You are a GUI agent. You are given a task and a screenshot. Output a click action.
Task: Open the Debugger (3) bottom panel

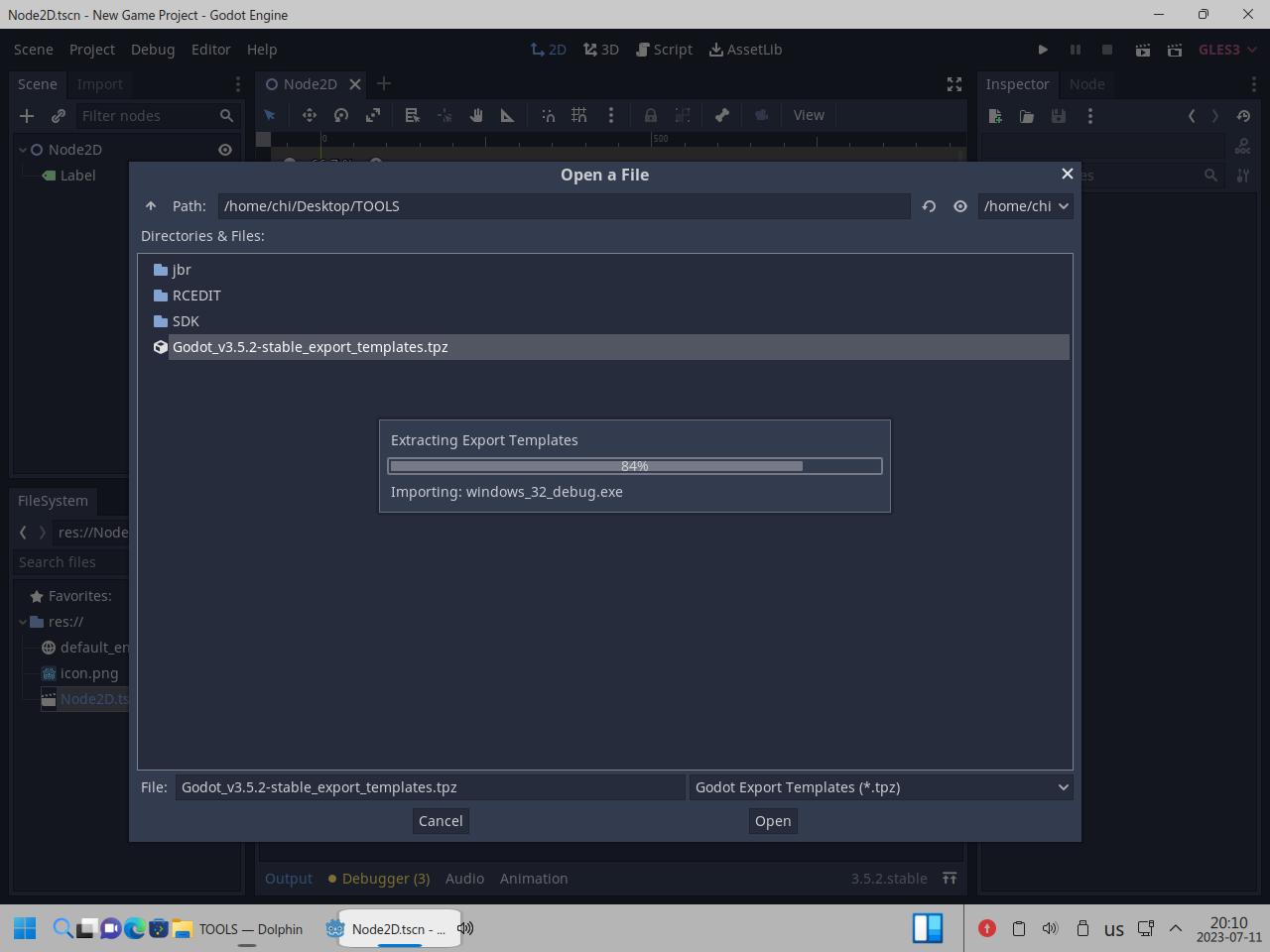379,879
